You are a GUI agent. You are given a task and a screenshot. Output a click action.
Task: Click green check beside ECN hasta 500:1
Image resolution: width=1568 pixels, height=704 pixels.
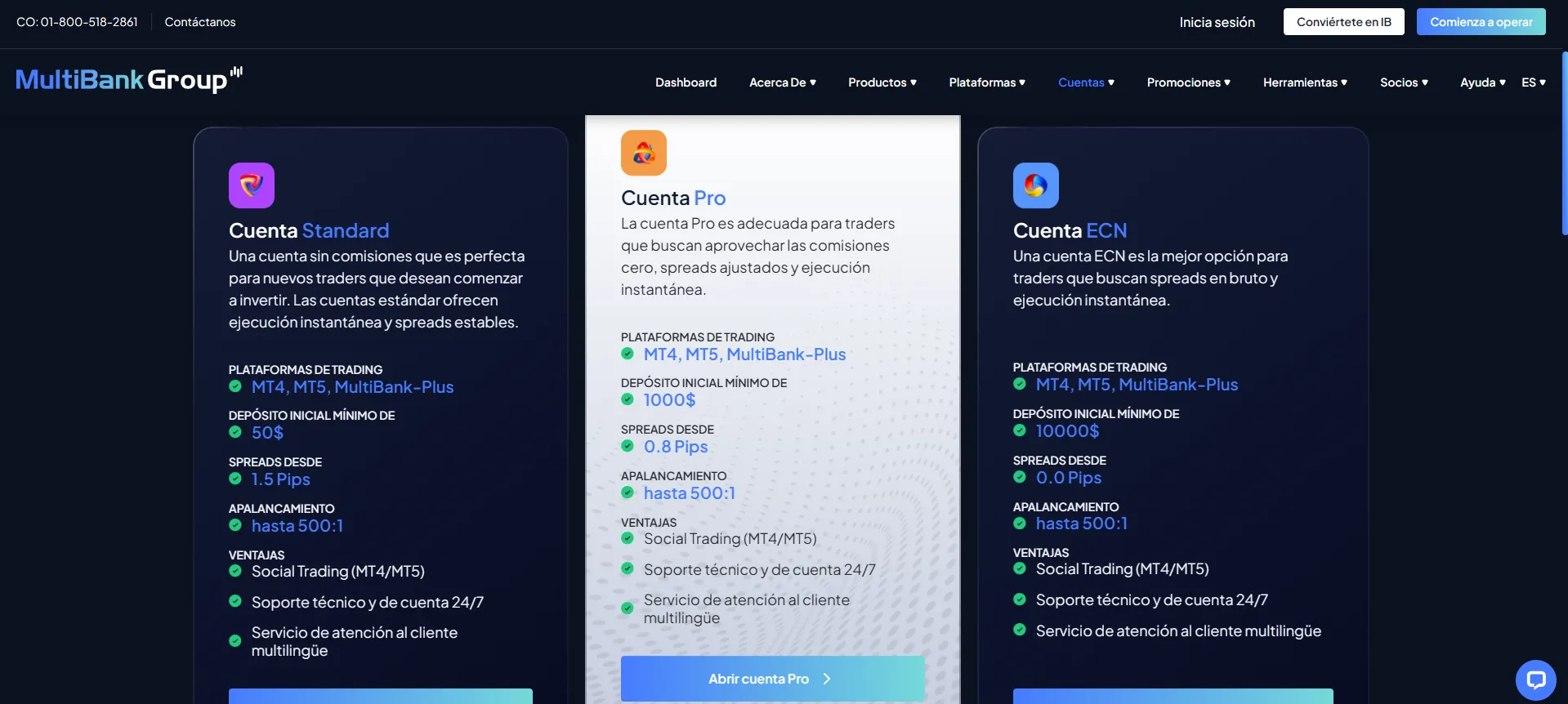click(1020, 524)
